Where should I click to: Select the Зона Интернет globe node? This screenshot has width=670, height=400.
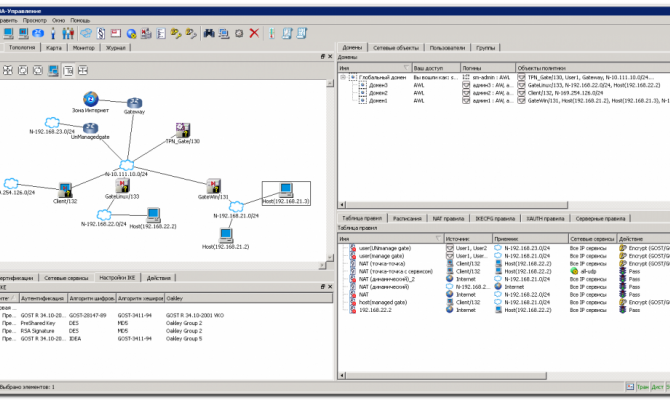[91, 99]
